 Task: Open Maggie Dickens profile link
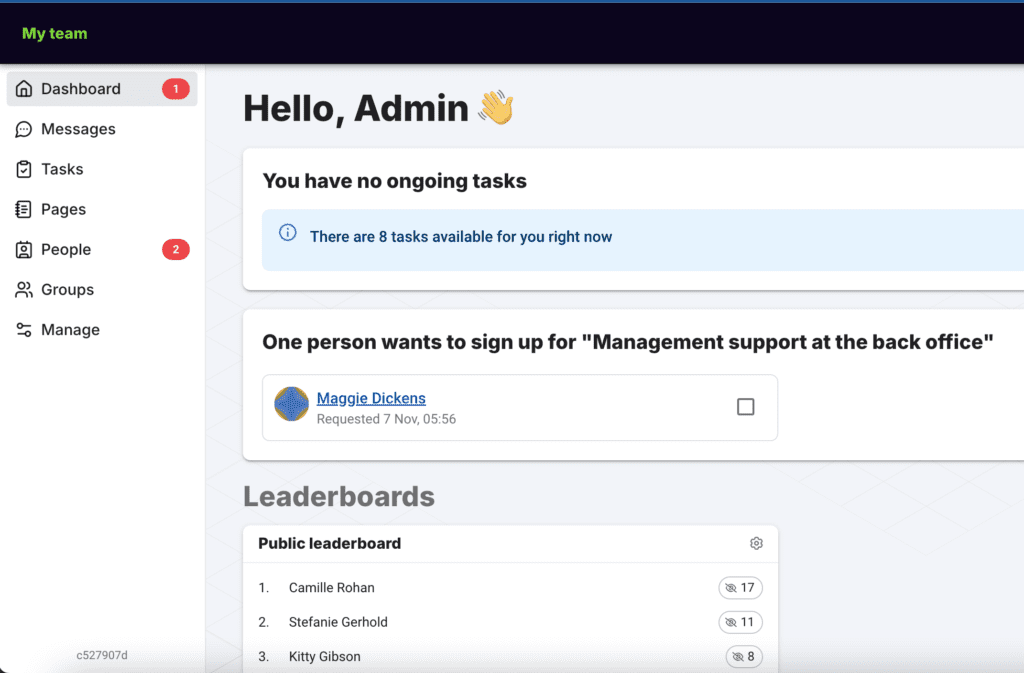[x=371, y=398]
